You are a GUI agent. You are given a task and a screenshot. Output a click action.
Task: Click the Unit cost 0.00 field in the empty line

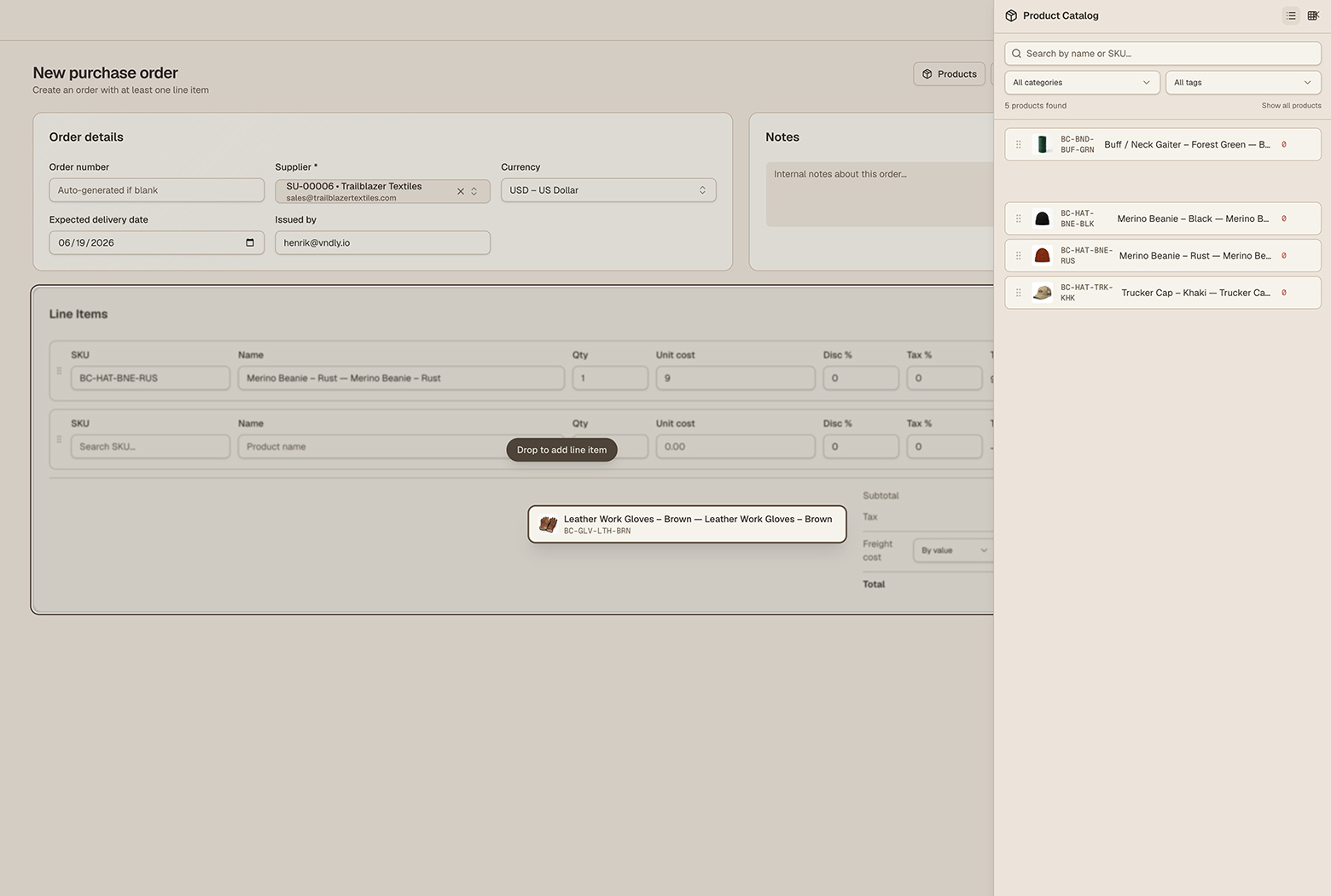pos(735,446)
